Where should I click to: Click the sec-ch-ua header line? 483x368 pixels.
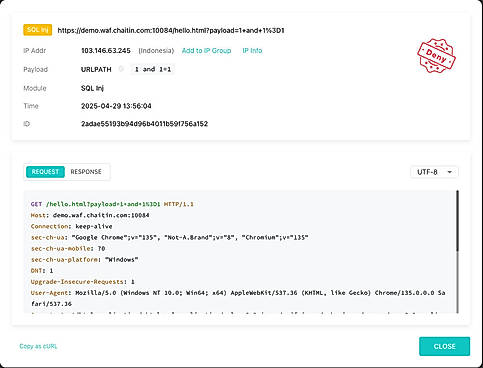[x=169, y=237]
